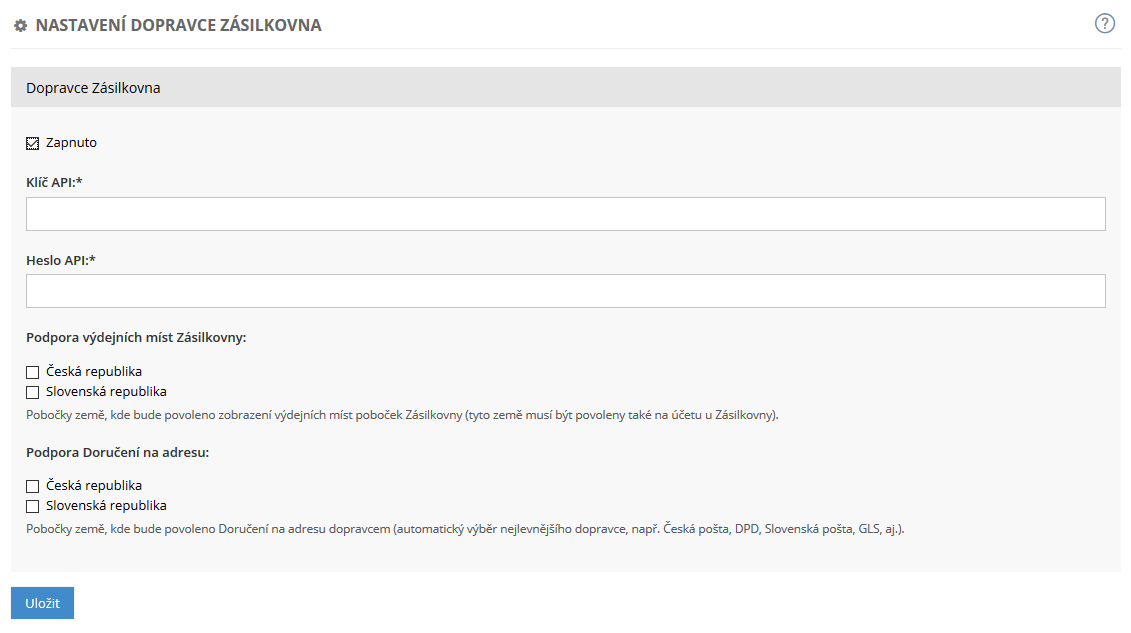Check Slovenská republika box under Doručení na adresu
1131x633 pixels.
pyautogui.click(x=32, y=506)
